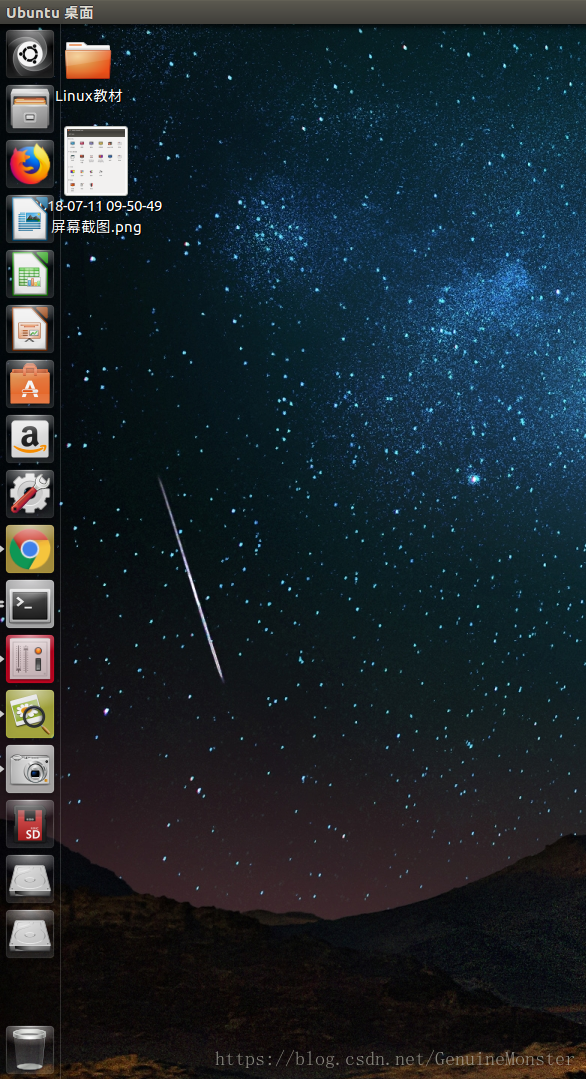Screen dimensions: 586x1079
Task: Launch Google Chrome browser
Action: tap(30, 548)
